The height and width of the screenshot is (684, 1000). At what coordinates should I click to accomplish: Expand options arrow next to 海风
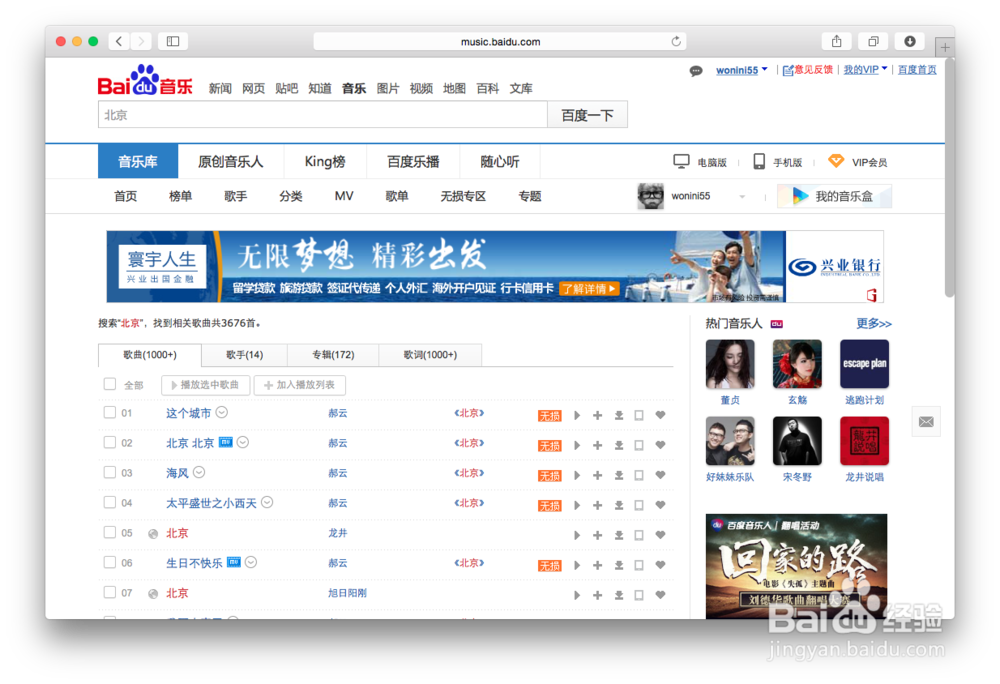[x=199, y=472]
